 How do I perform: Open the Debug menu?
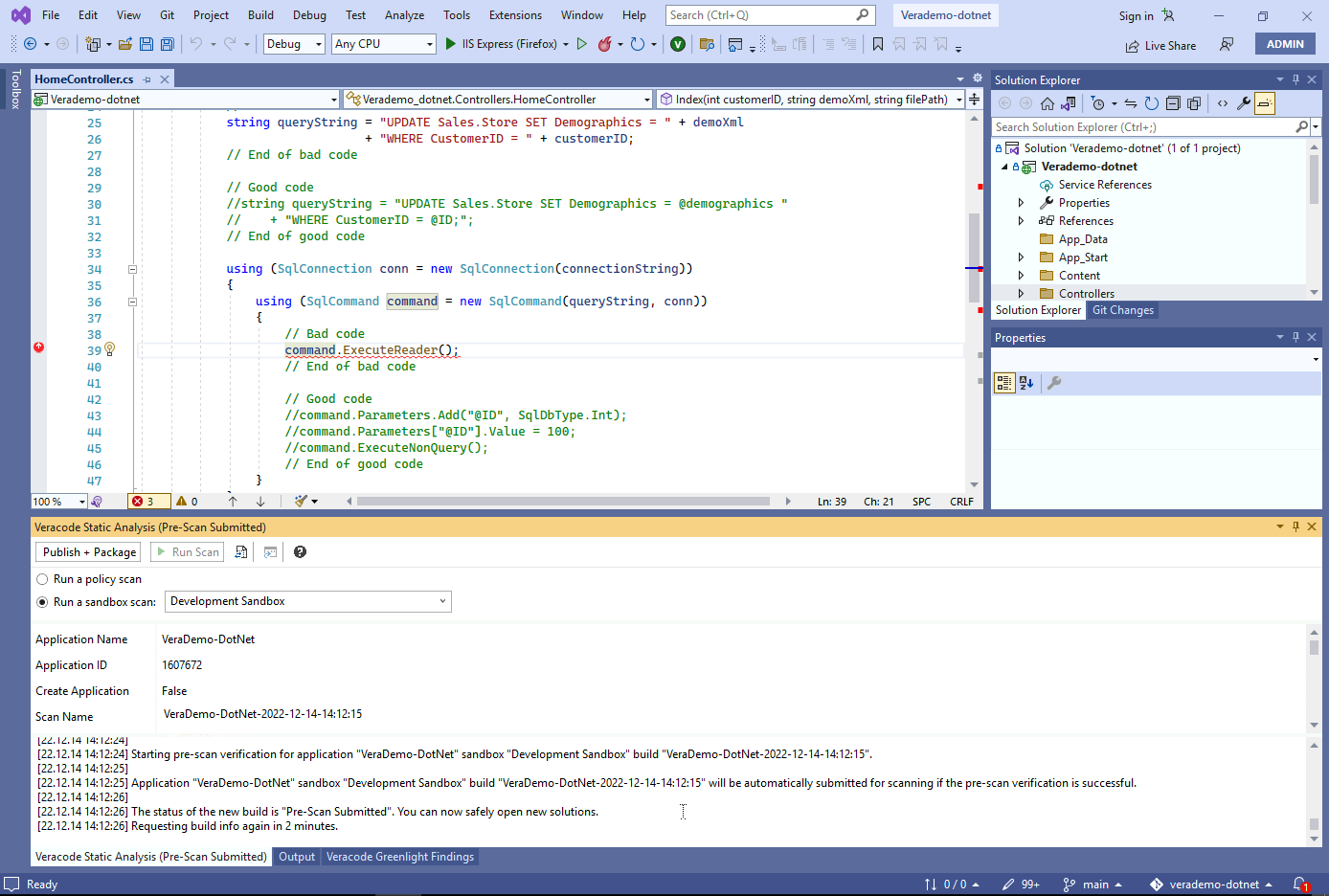(309, 15)
